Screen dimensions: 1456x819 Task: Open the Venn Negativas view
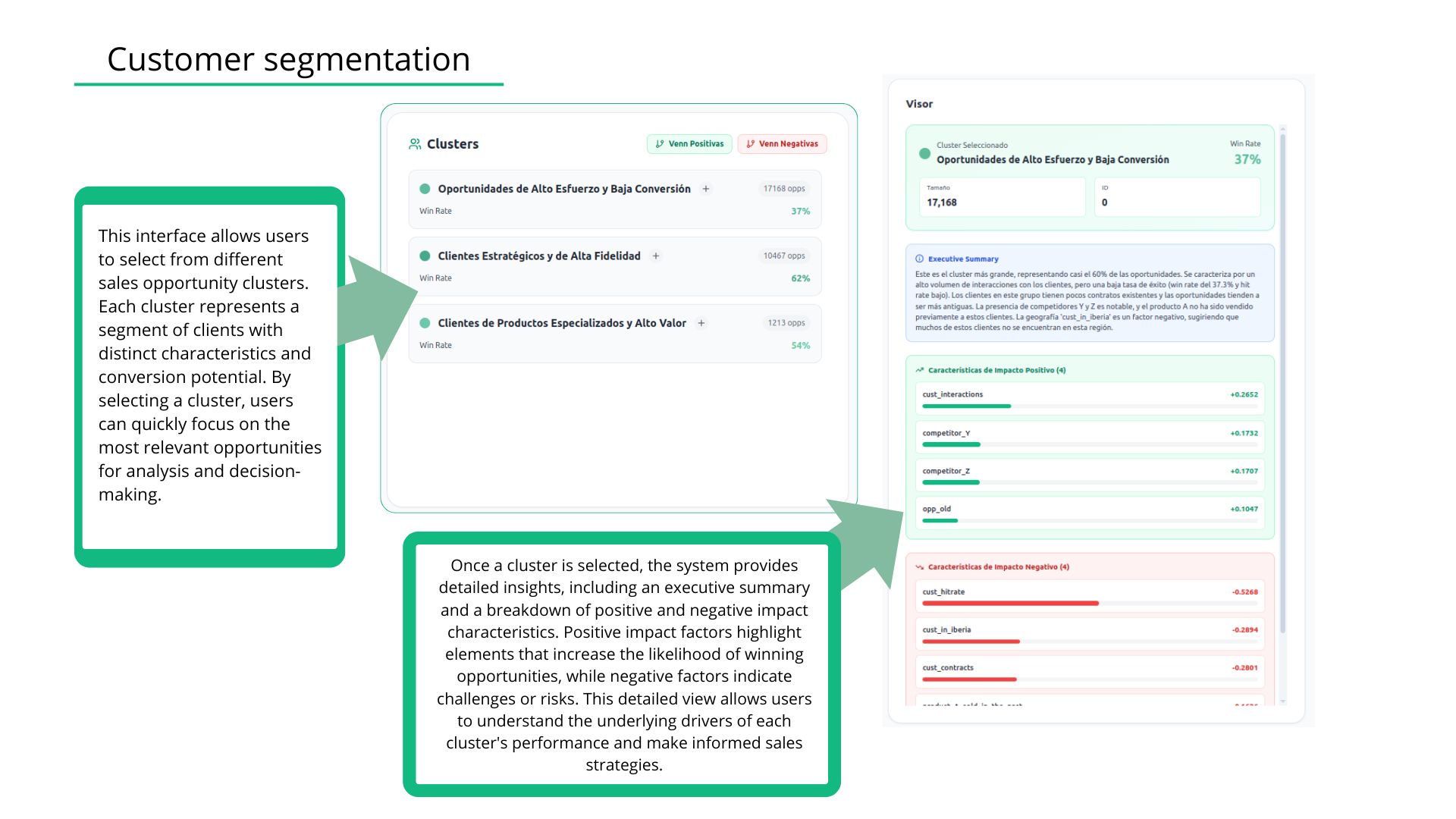[x=782, y=144]
